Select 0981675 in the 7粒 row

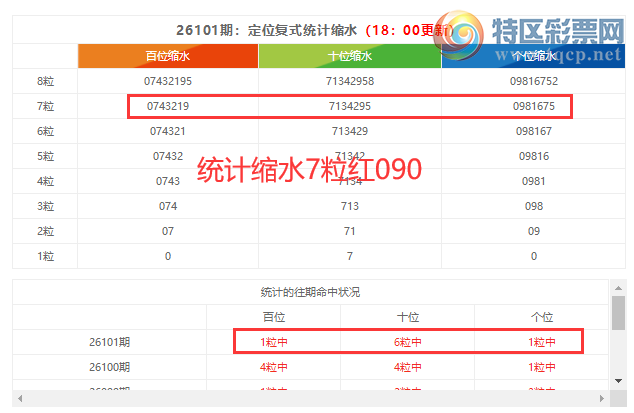point(531,106)
